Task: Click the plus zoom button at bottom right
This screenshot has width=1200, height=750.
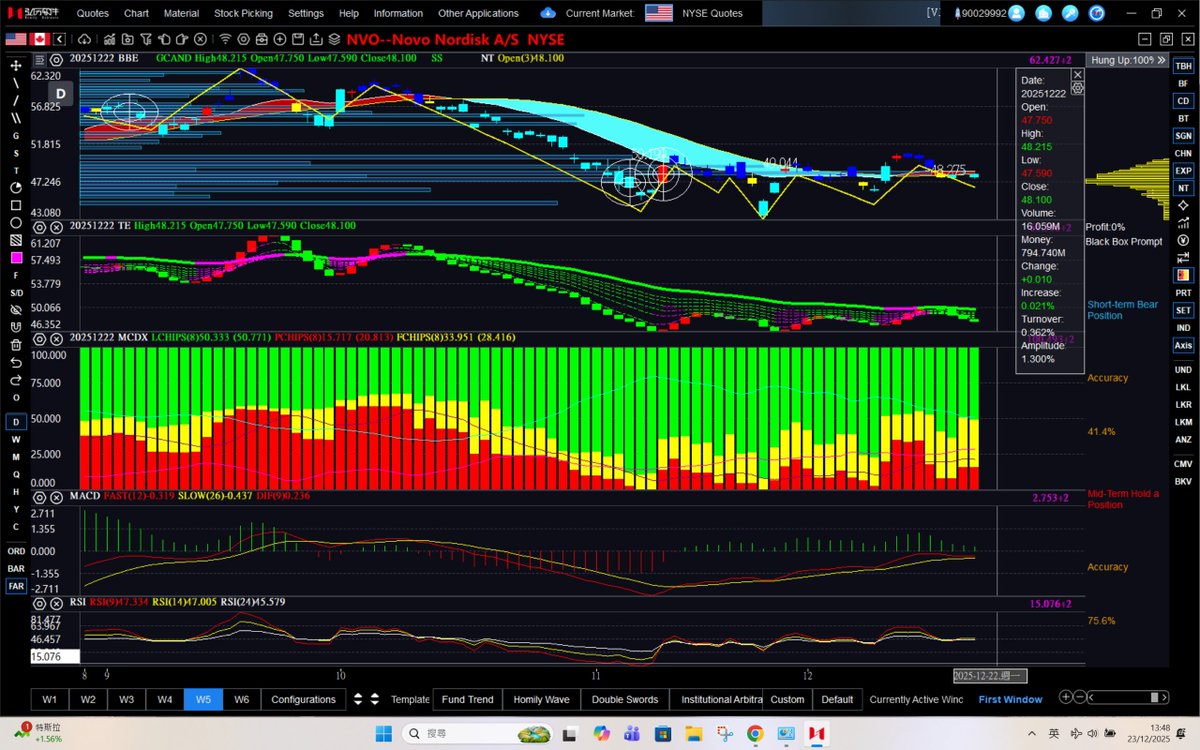Action: 1066,698
